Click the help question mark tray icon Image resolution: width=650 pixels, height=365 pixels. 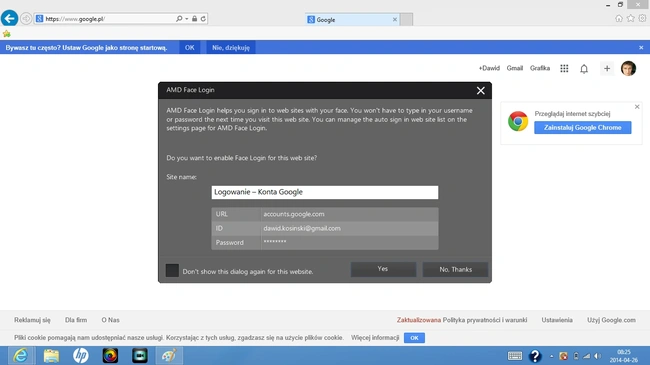pos(535,356)
